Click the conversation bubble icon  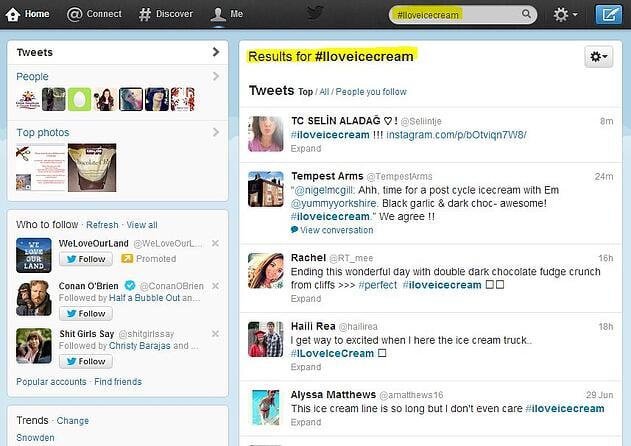(295, 229)
